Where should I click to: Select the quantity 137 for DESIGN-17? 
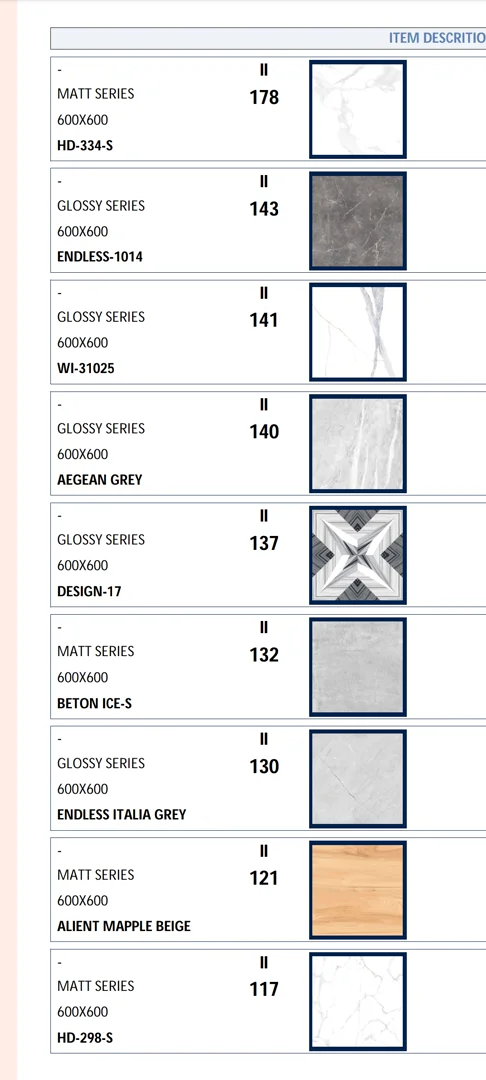click(264, 543)
